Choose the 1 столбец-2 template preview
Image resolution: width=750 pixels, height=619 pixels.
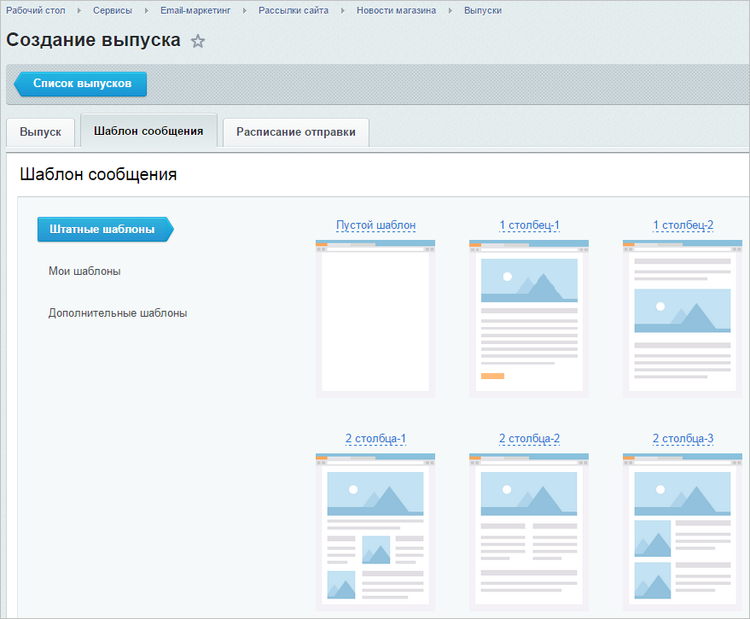point(683,319)
